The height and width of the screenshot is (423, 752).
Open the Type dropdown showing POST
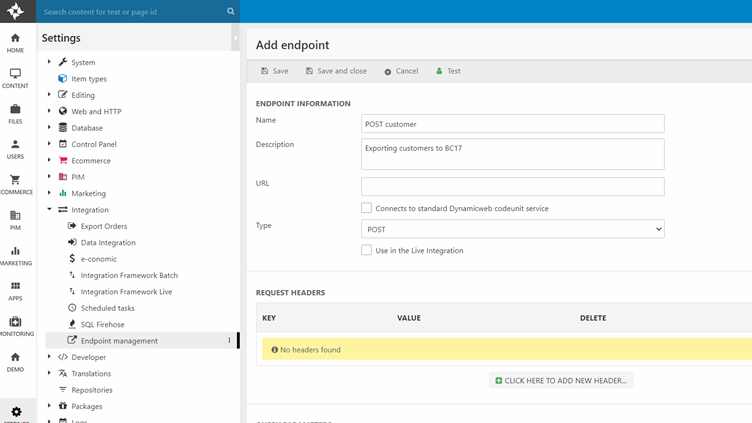(512, 229)
